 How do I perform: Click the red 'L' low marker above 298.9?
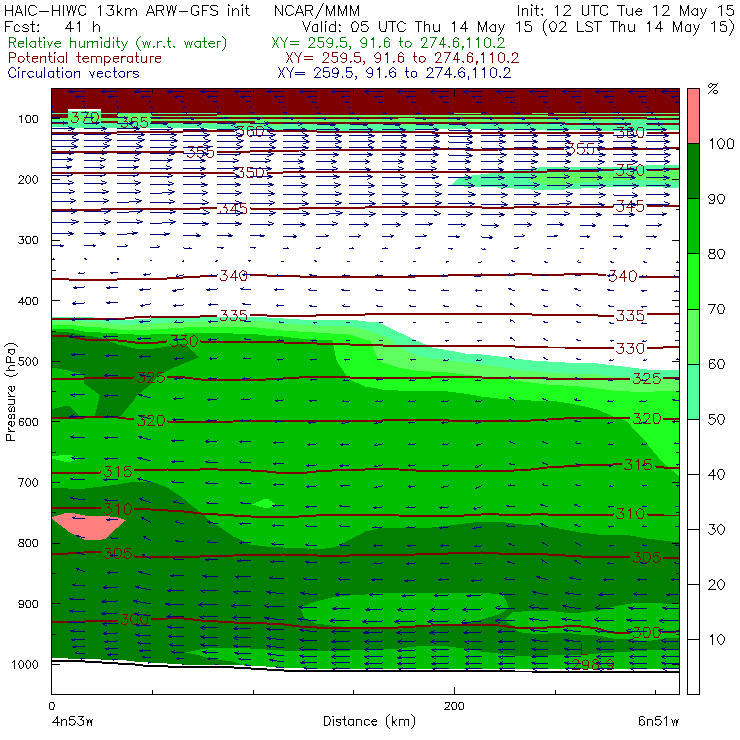583,650
